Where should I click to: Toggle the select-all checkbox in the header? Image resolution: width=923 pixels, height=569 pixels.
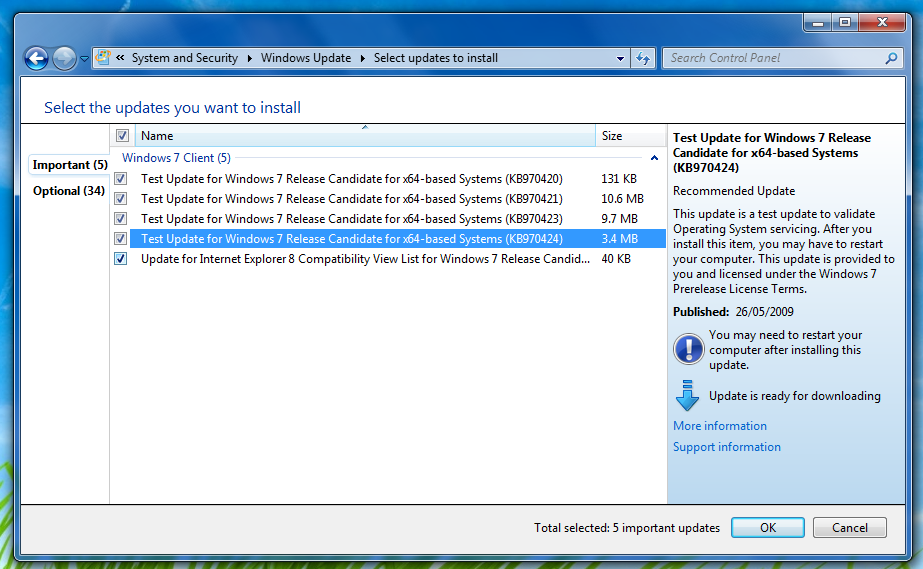click(x=122, y=136)
